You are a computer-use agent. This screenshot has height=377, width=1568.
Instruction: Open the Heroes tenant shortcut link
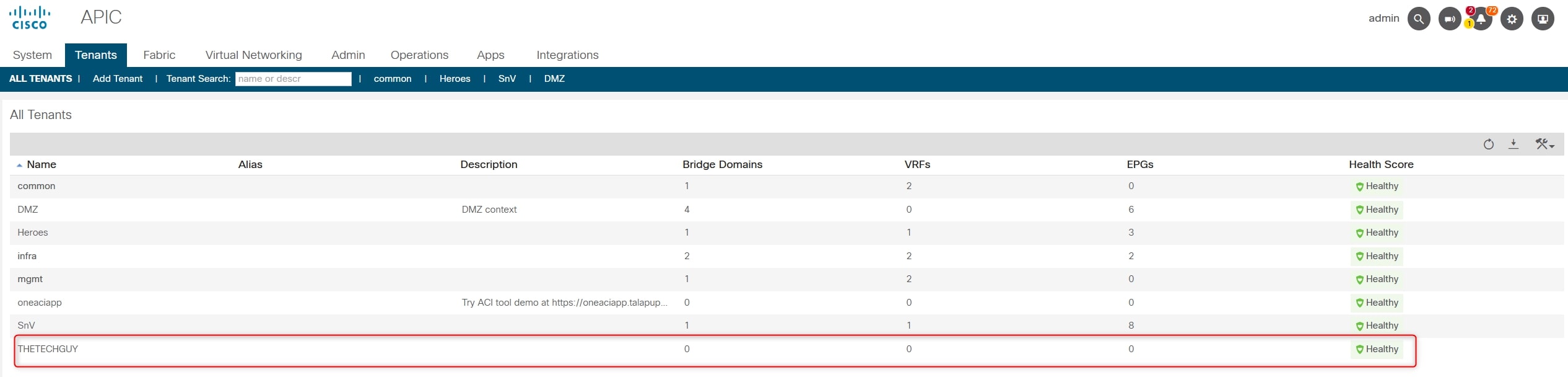coord(455,79)
